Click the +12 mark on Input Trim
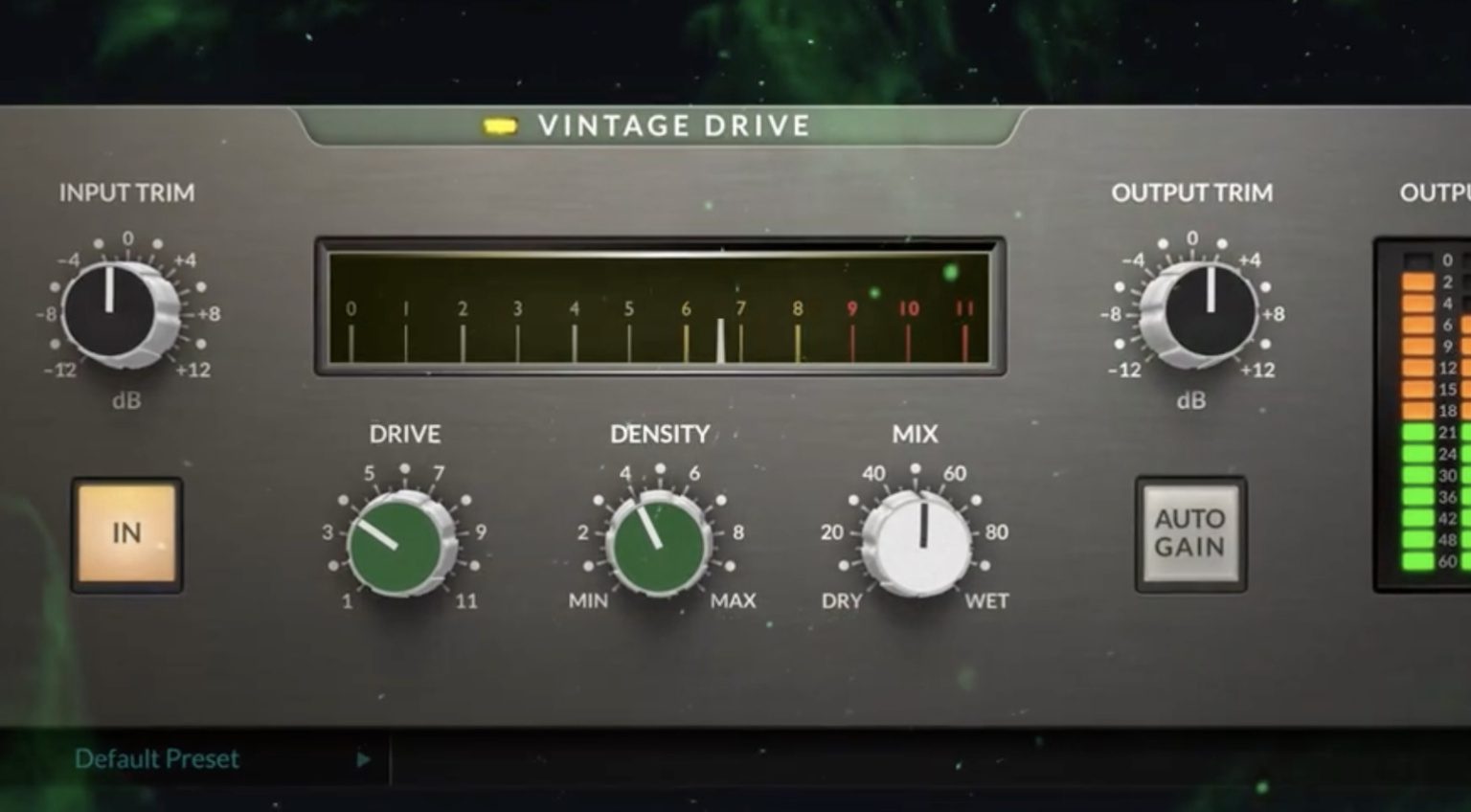The image size is (1471, 812). click(x=193, y=371)
